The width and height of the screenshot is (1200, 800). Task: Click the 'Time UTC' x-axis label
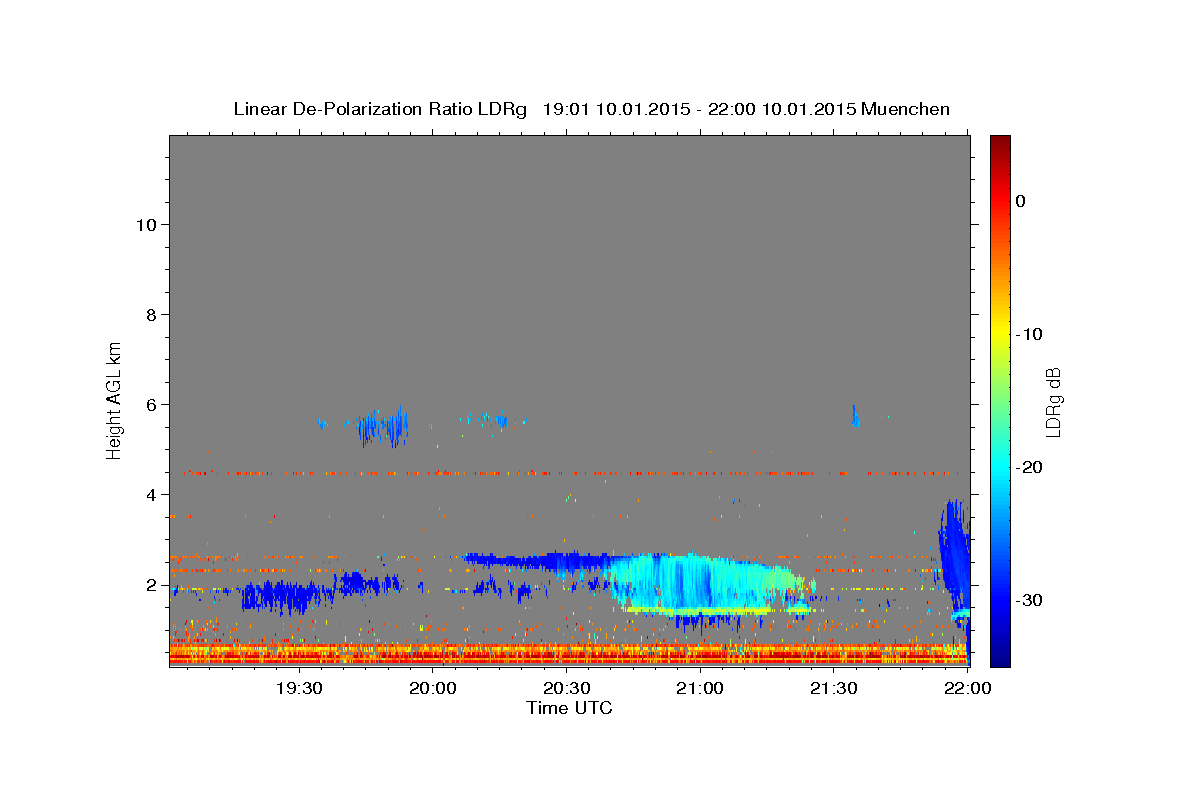coord(569,708)
